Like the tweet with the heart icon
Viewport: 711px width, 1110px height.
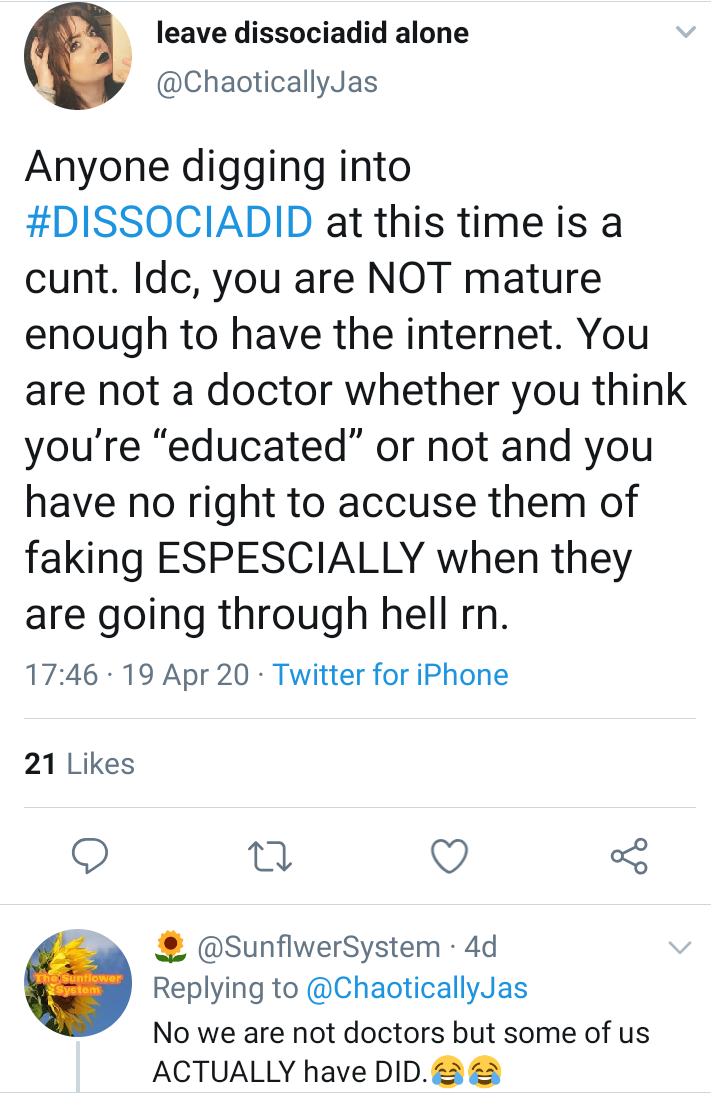tap(449, 855)
